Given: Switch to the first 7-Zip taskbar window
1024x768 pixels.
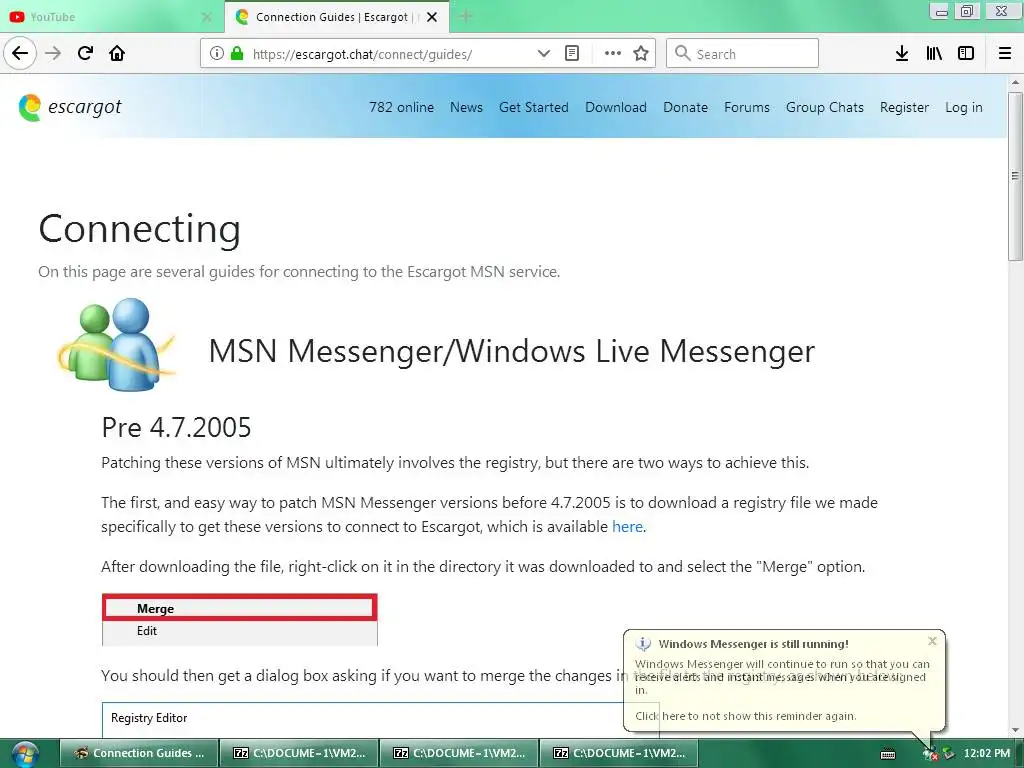Looking at the screenshot, I should tap(298, 753).
